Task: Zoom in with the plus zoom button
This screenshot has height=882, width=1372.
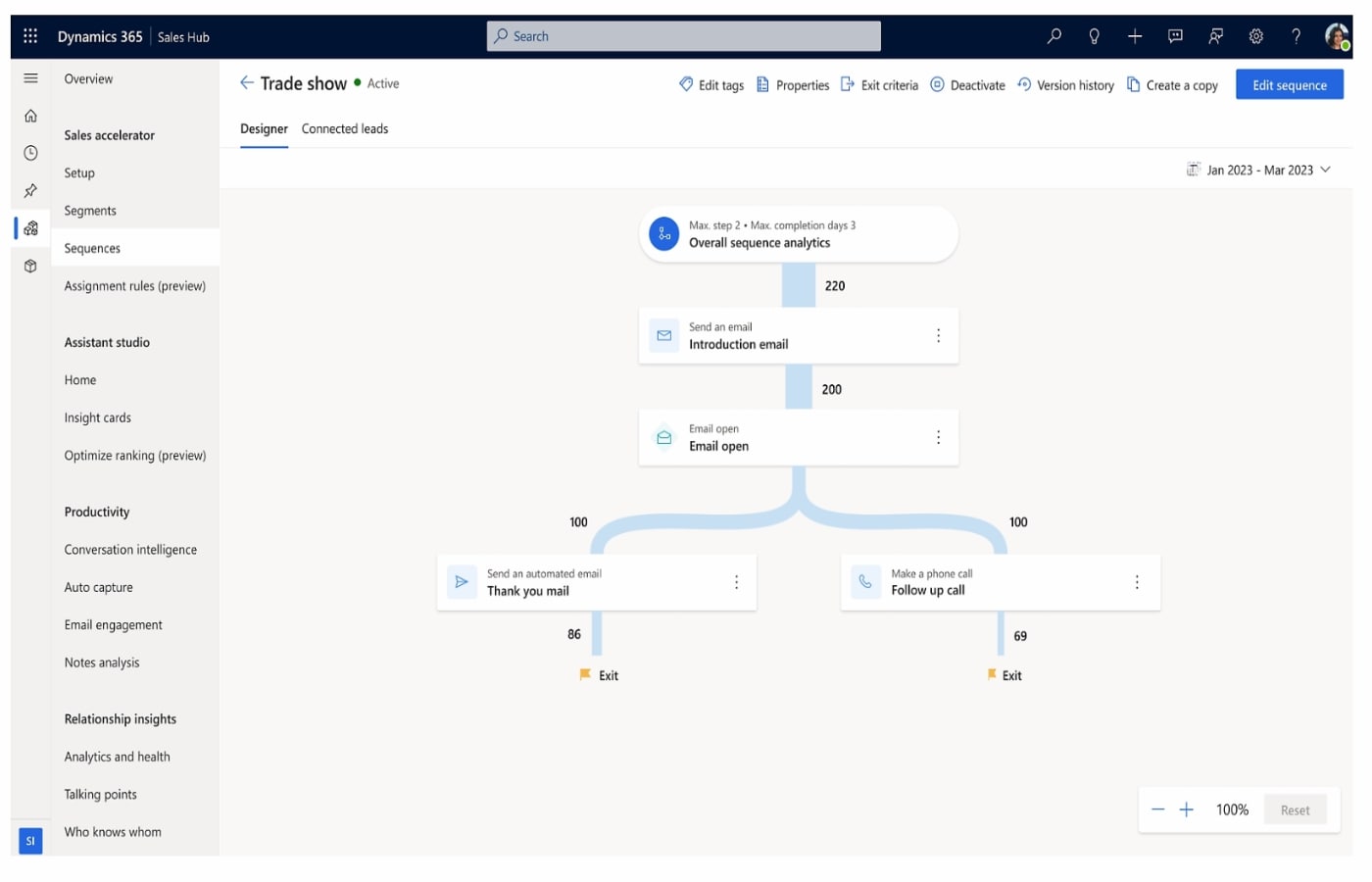Action: pos(1186,809)
